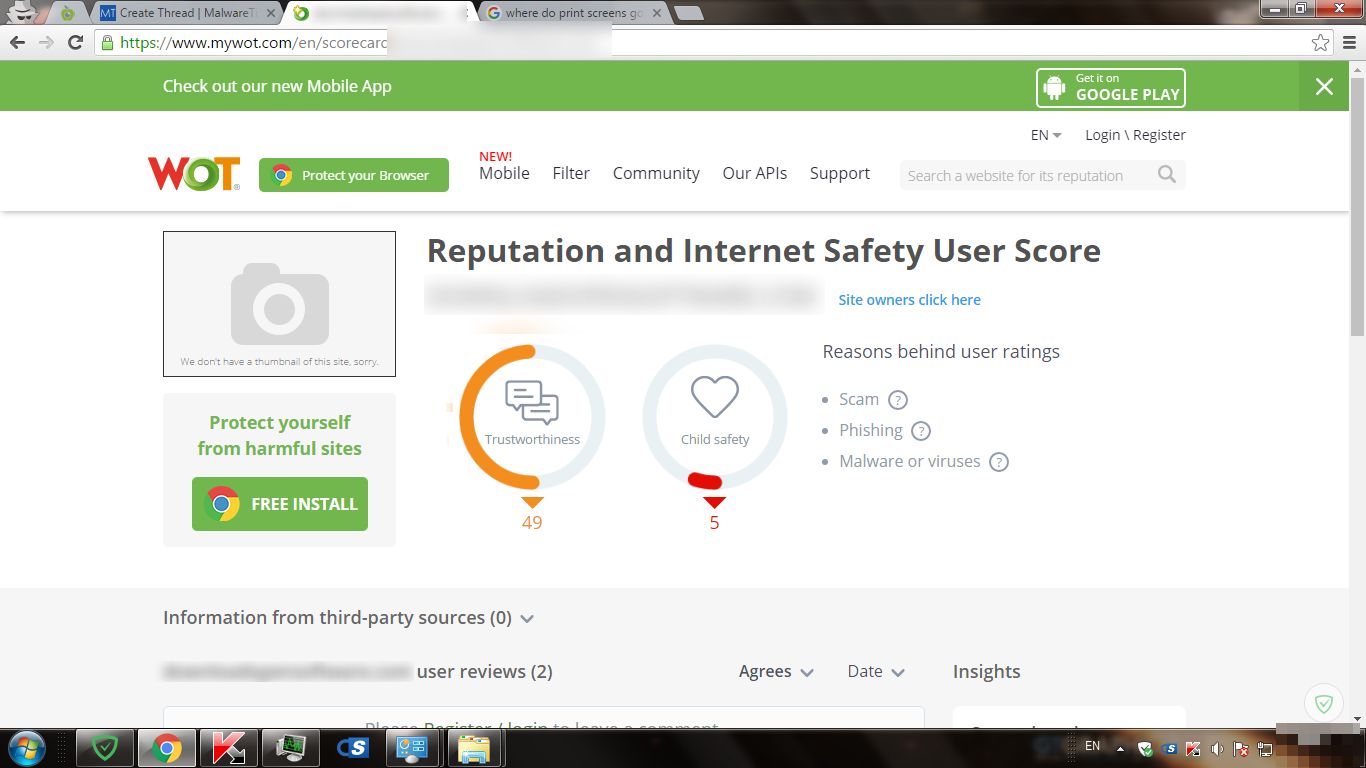Click the green shield badge on the page
Screen dimensions: 1366x768
1324,704
